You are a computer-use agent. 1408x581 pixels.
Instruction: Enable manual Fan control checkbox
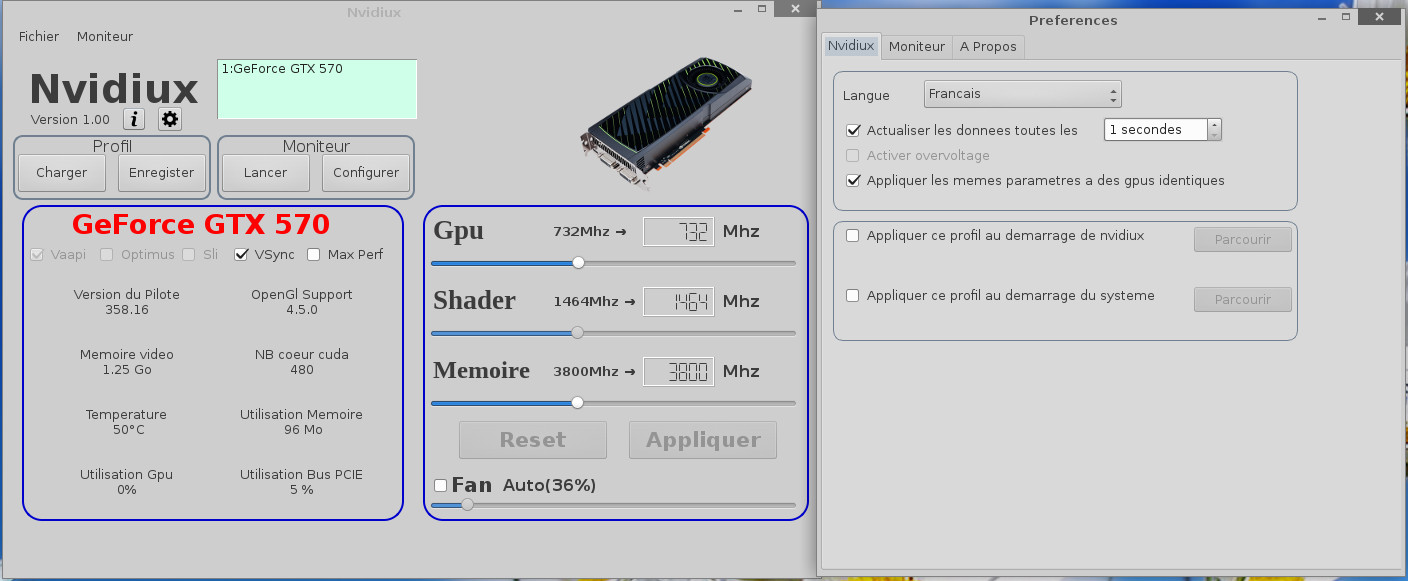tap(441, 485)
